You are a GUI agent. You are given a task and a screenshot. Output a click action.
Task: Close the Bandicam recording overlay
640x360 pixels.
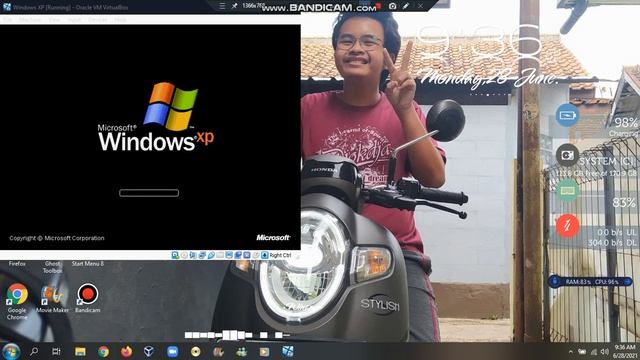pyautogui.click(x=420, y=6)
